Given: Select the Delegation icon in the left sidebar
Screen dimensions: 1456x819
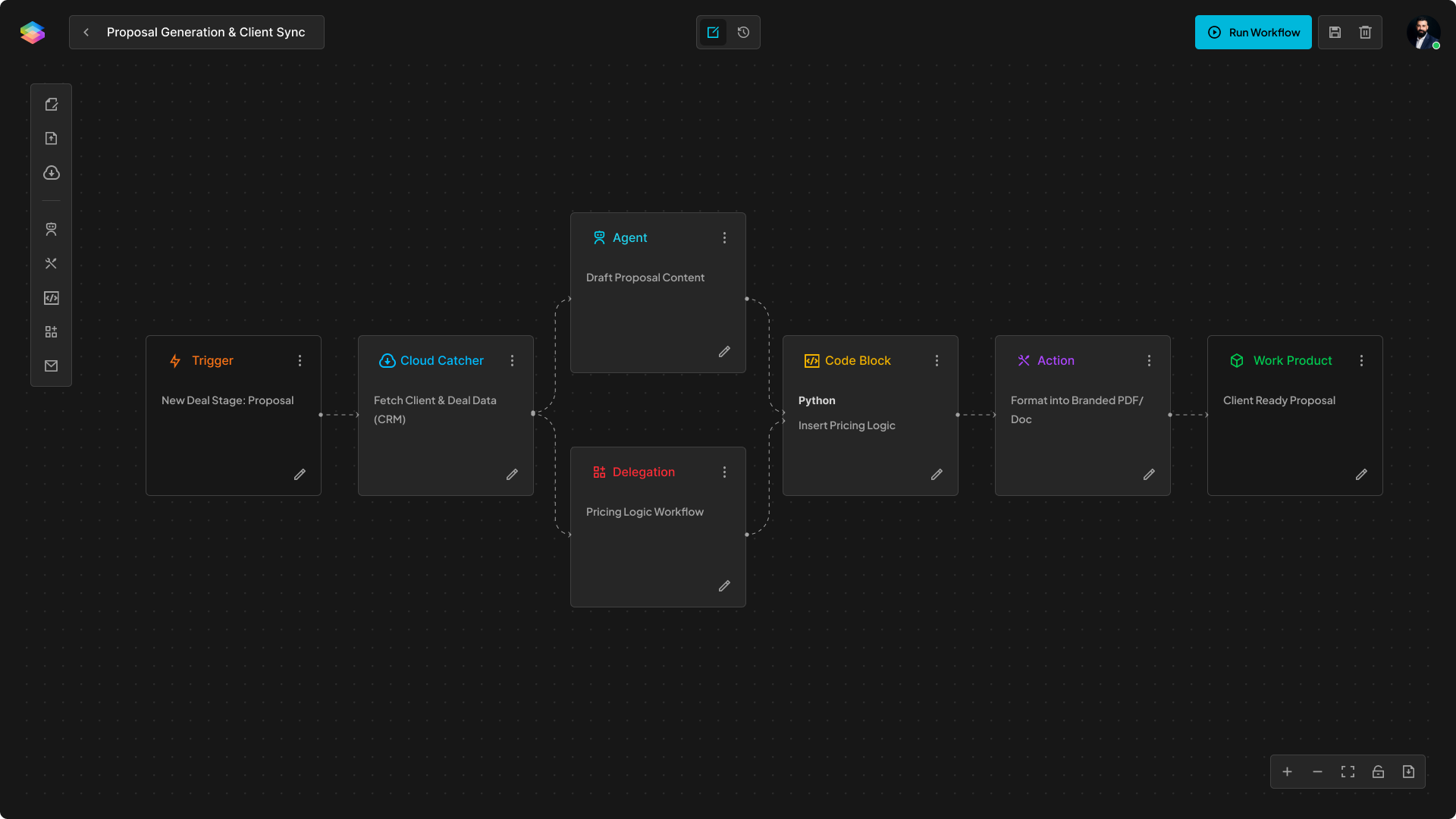Looking at the screenshot, I should click(x=51, y=332).
